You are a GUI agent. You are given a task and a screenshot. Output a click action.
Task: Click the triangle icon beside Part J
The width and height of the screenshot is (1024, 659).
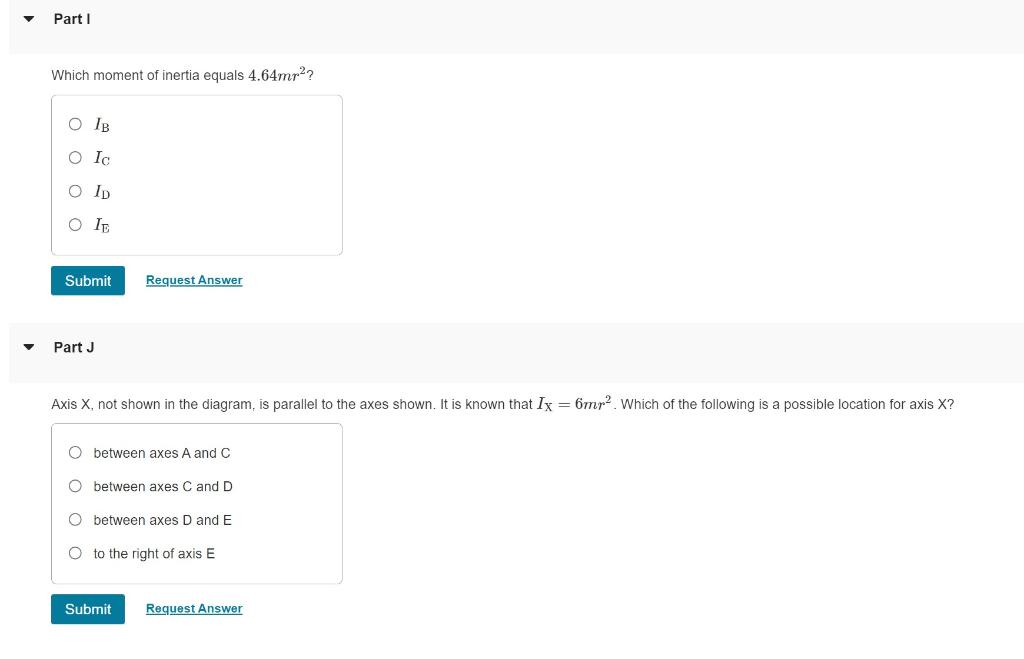coord(28,346)
